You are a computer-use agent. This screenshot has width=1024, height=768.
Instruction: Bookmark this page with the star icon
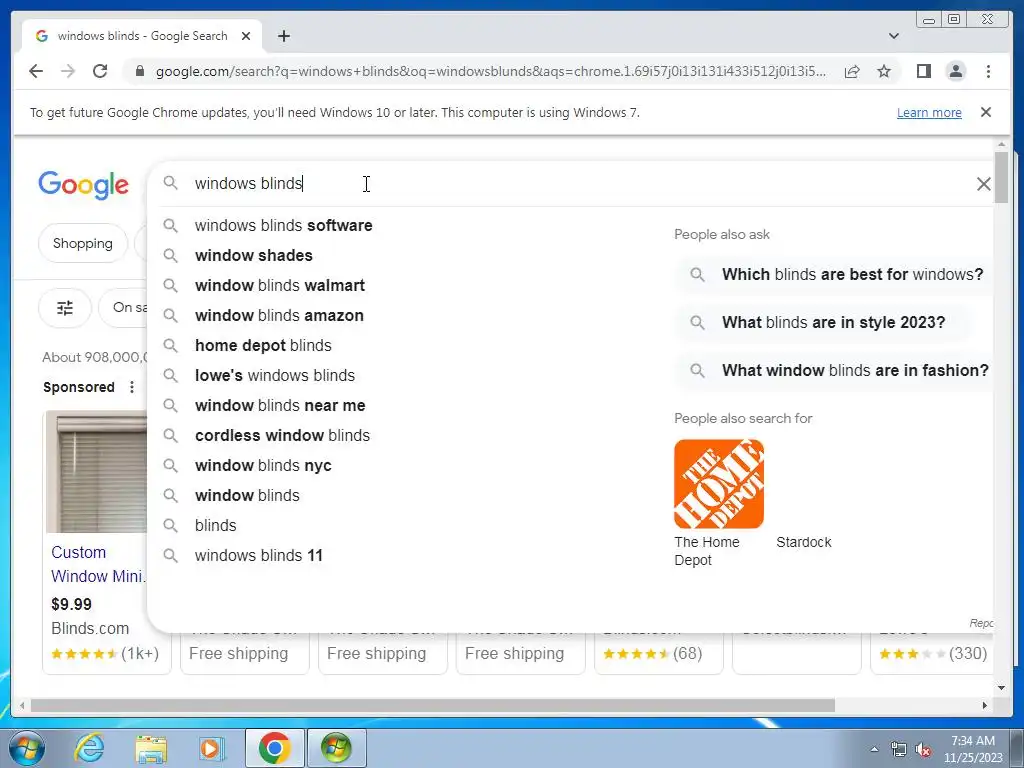[x=884, y=71]
